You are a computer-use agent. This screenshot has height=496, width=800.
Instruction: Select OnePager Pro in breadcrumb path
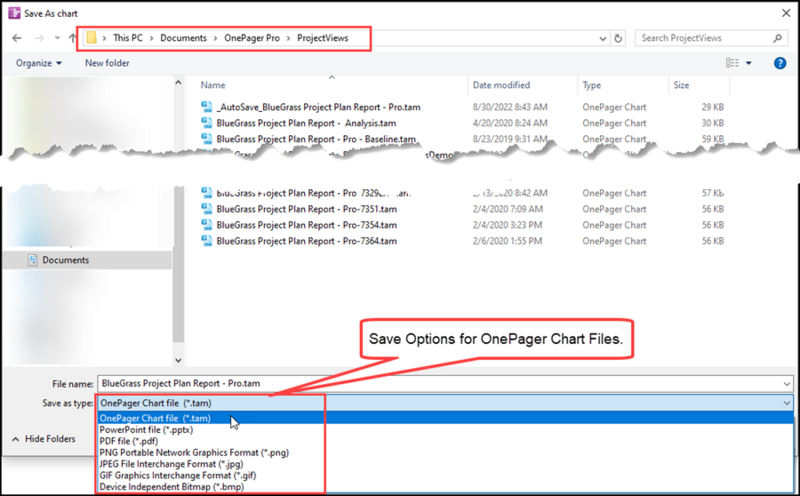pyautogui.click(x=252, y=38)
